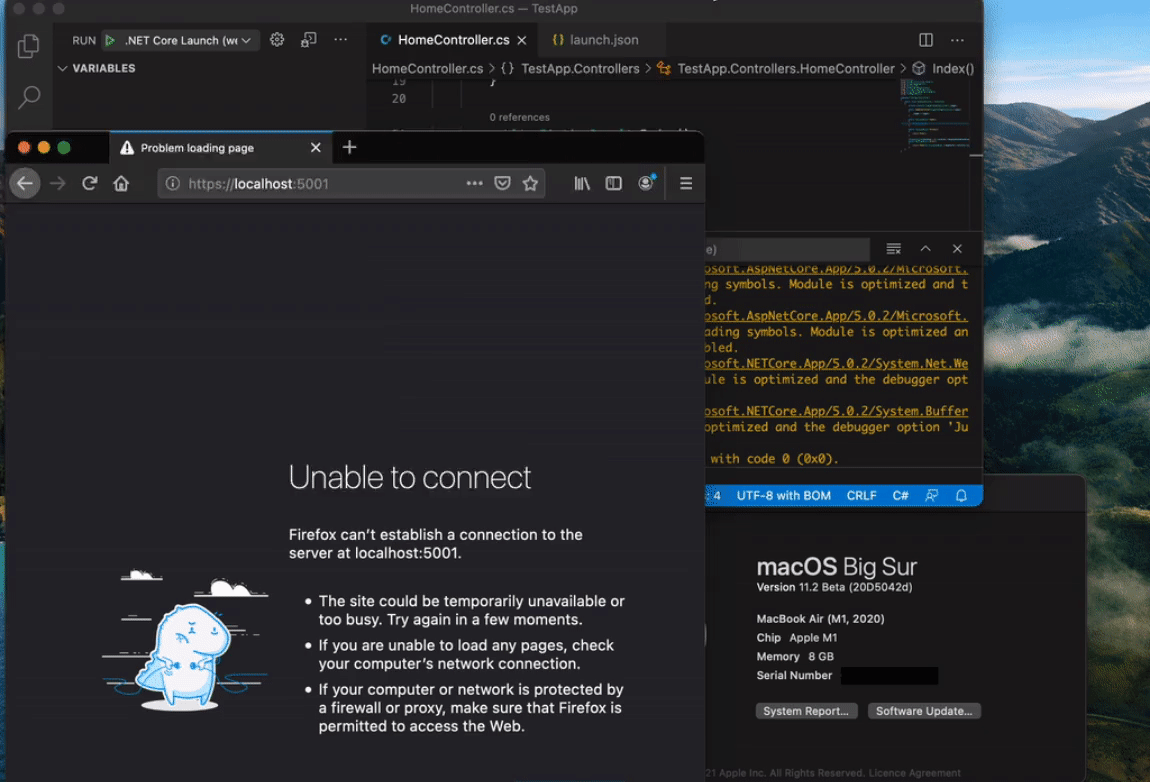Open Licence Agreement link in About This Mac
Image resolution: width=1150 pixels, height=782 pixels.
914,772
